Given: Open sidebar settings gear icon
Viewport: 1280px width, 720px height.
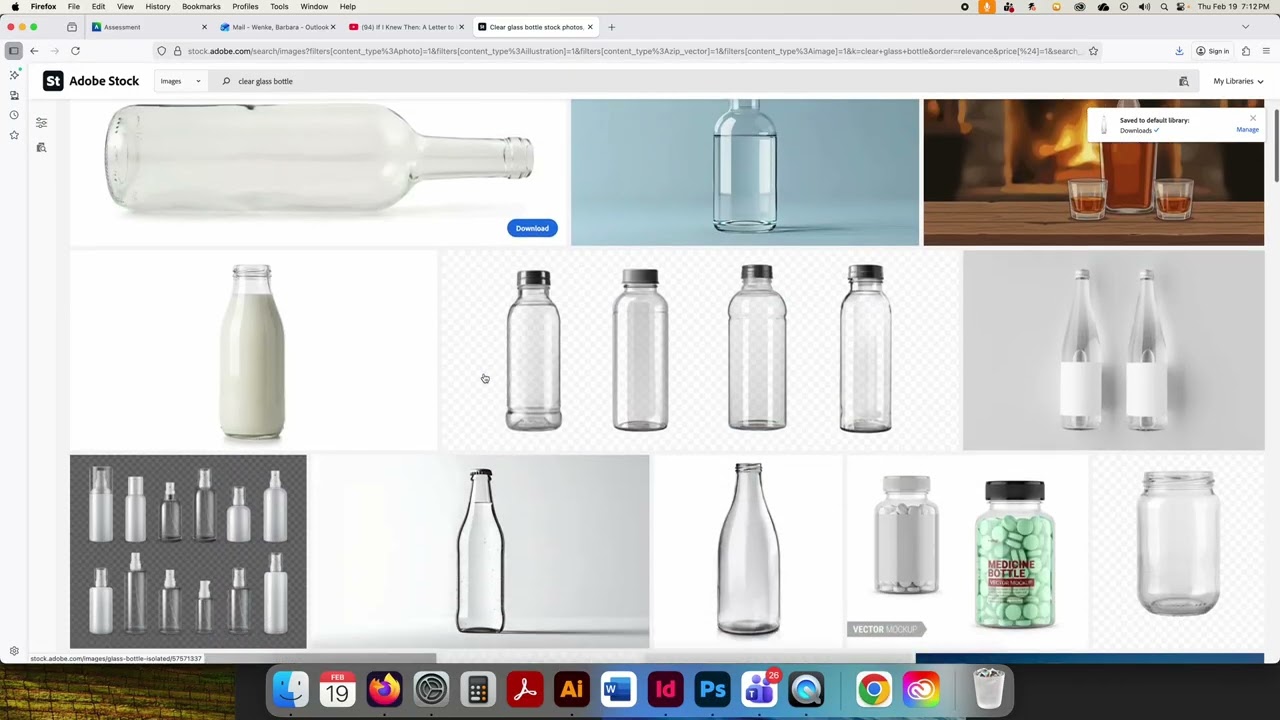Looking at the screenshot, I should [14, 651].
